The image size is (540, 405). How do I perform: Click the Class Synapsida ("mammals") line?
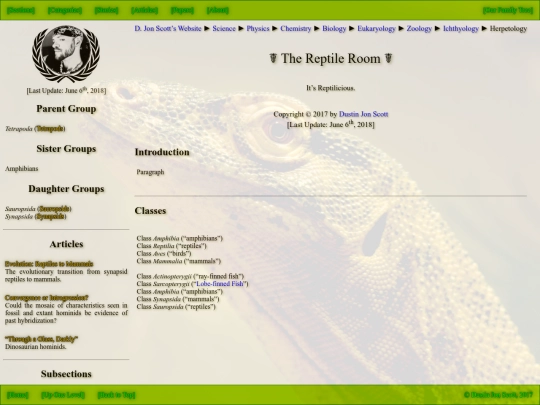coord(178,299)
